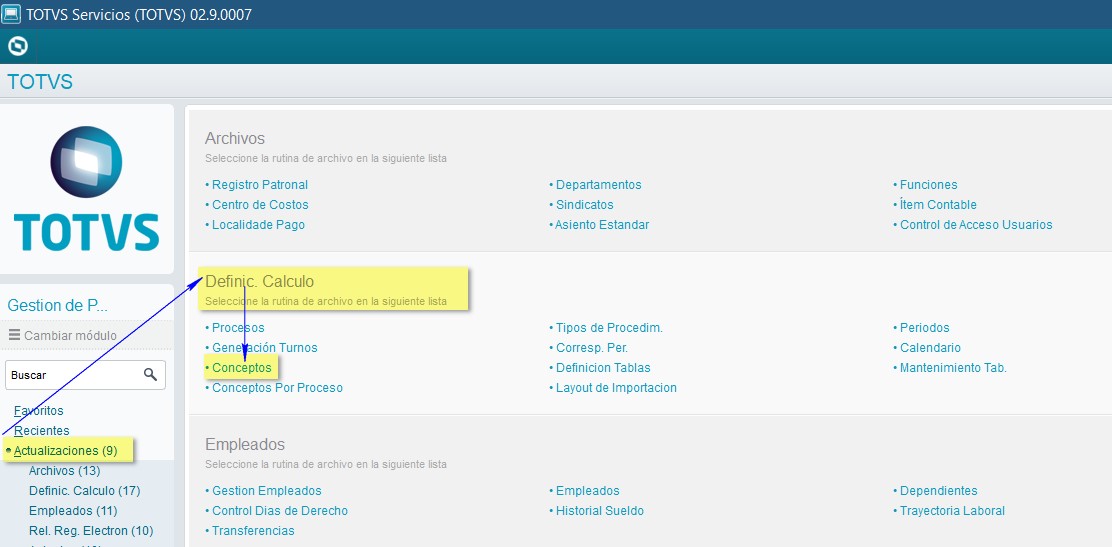Open Asiento Estandar routine
Screen dimensions: 1112x547
602,224
